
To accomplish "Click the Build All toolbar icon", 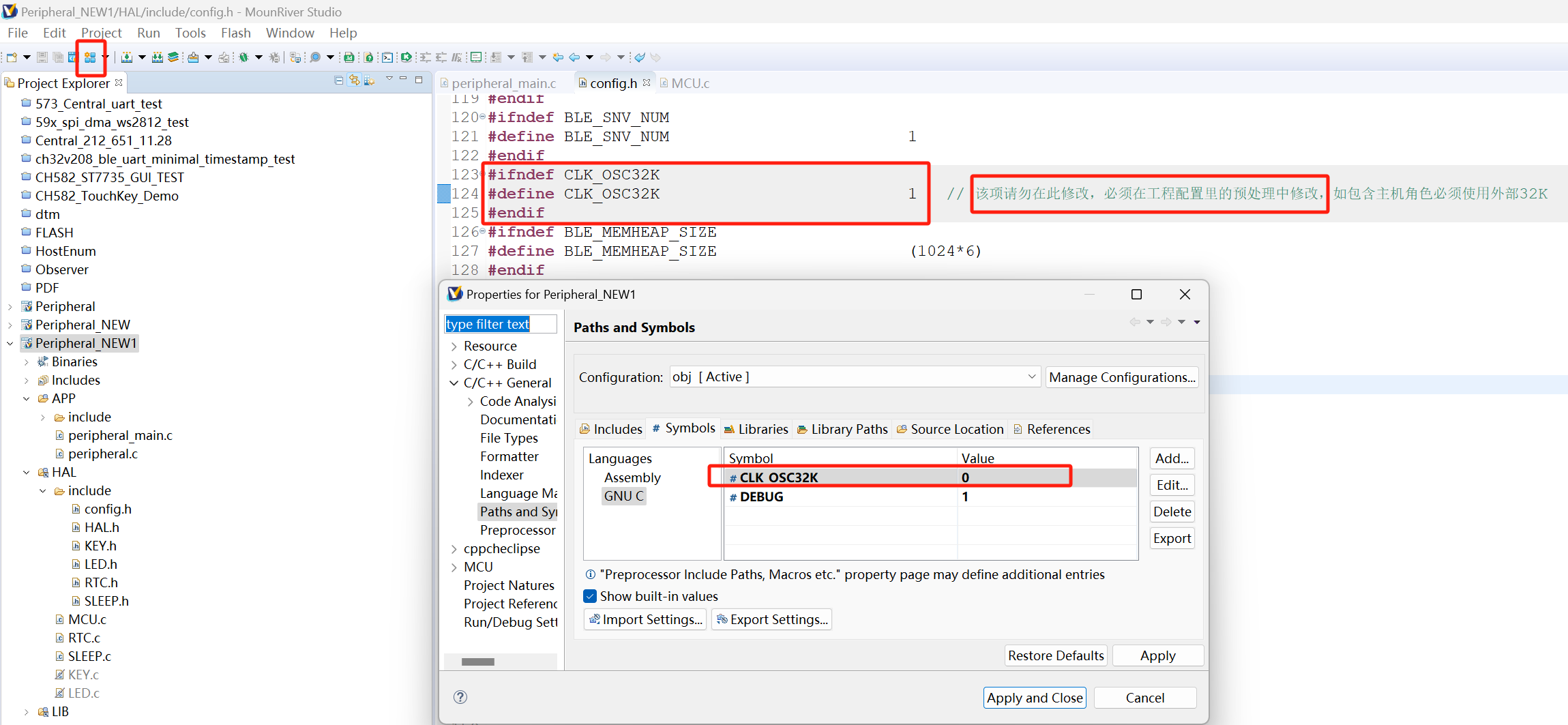I will (158, 57).
